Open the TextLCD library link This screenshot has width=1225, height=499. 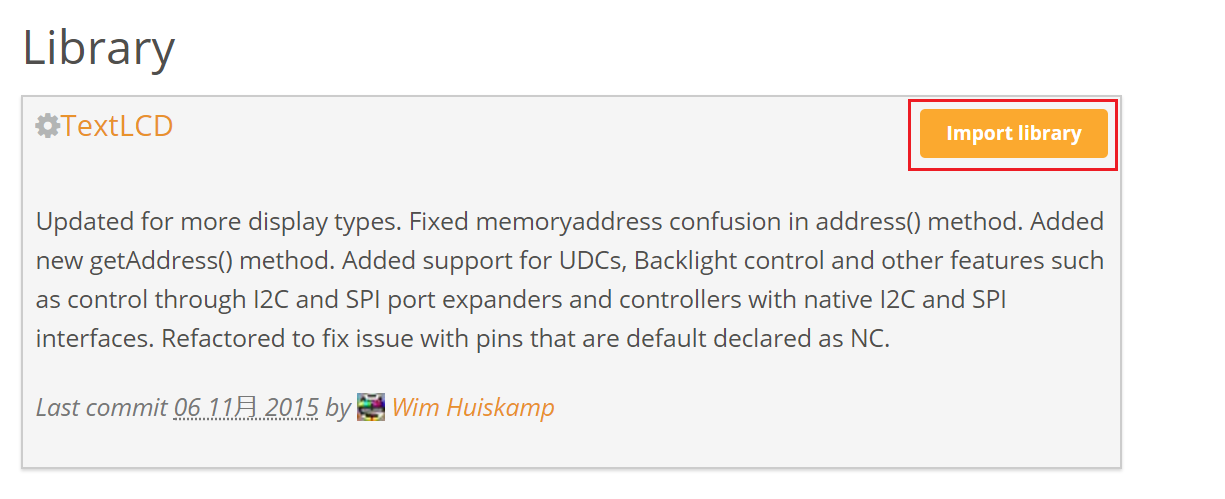117,125
